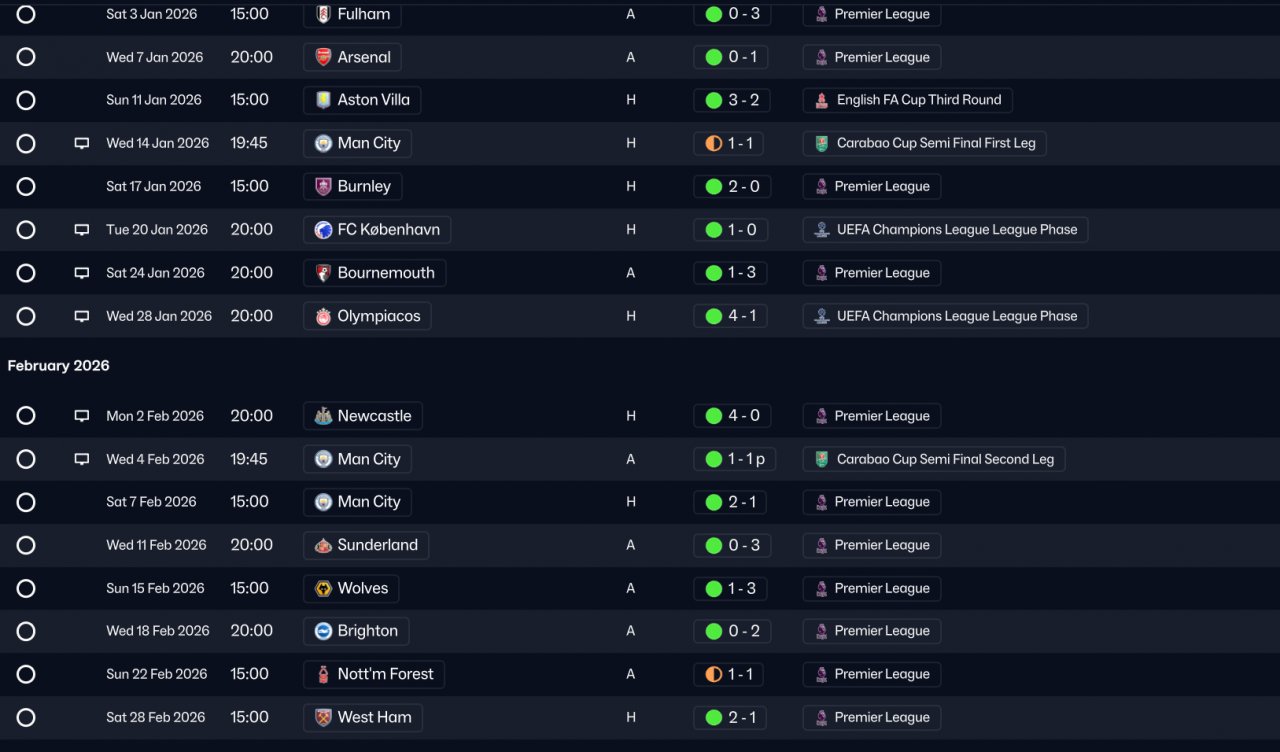Open Bournemouth team link
This screenshot has width=1280, height=752.
click(375, 273)
